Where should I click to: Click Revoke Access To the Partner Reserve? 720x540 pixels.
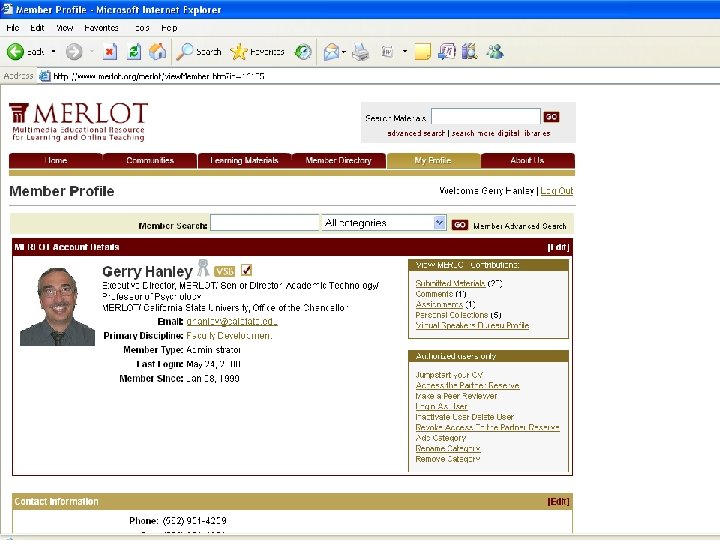487,428
